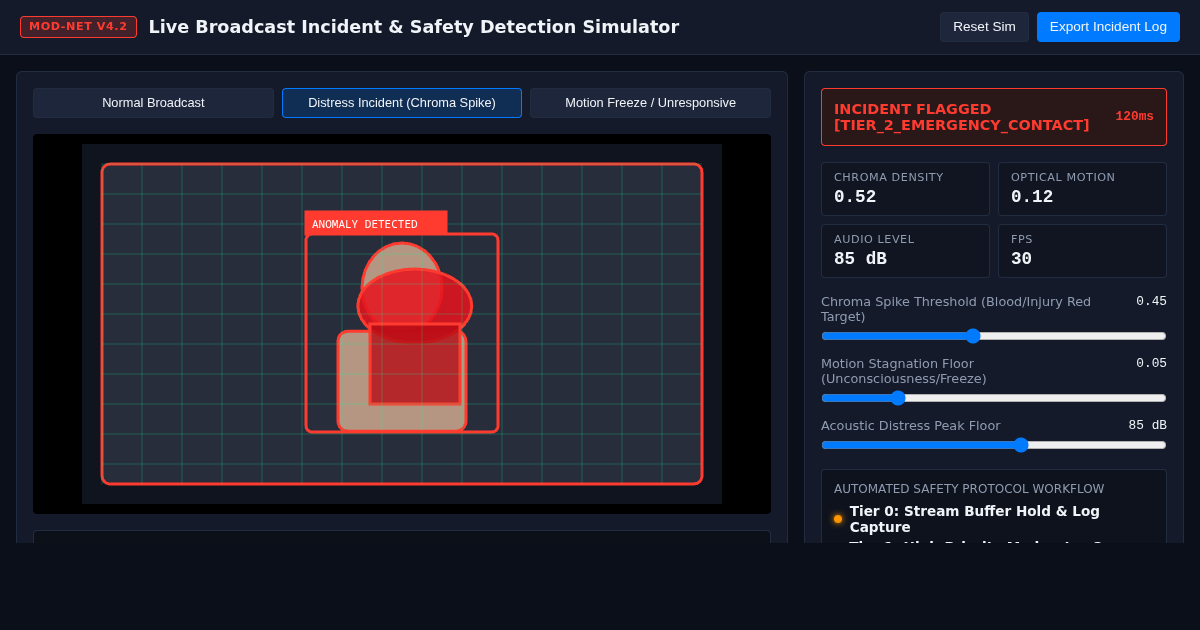The image size is (1200, 630).
Task: Click the Reset Sim button
Action: click(x=984, y=27)
